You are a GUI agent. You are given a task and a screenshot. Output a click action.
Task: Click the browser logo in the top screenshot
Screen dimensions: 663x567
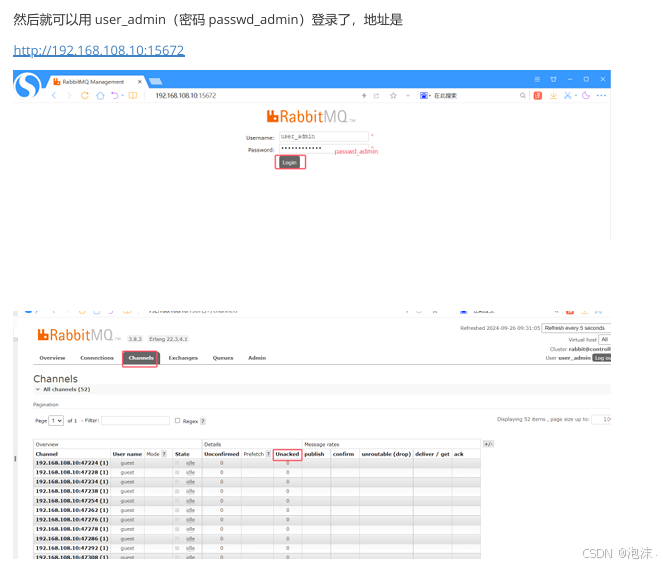tap(27, 85)
